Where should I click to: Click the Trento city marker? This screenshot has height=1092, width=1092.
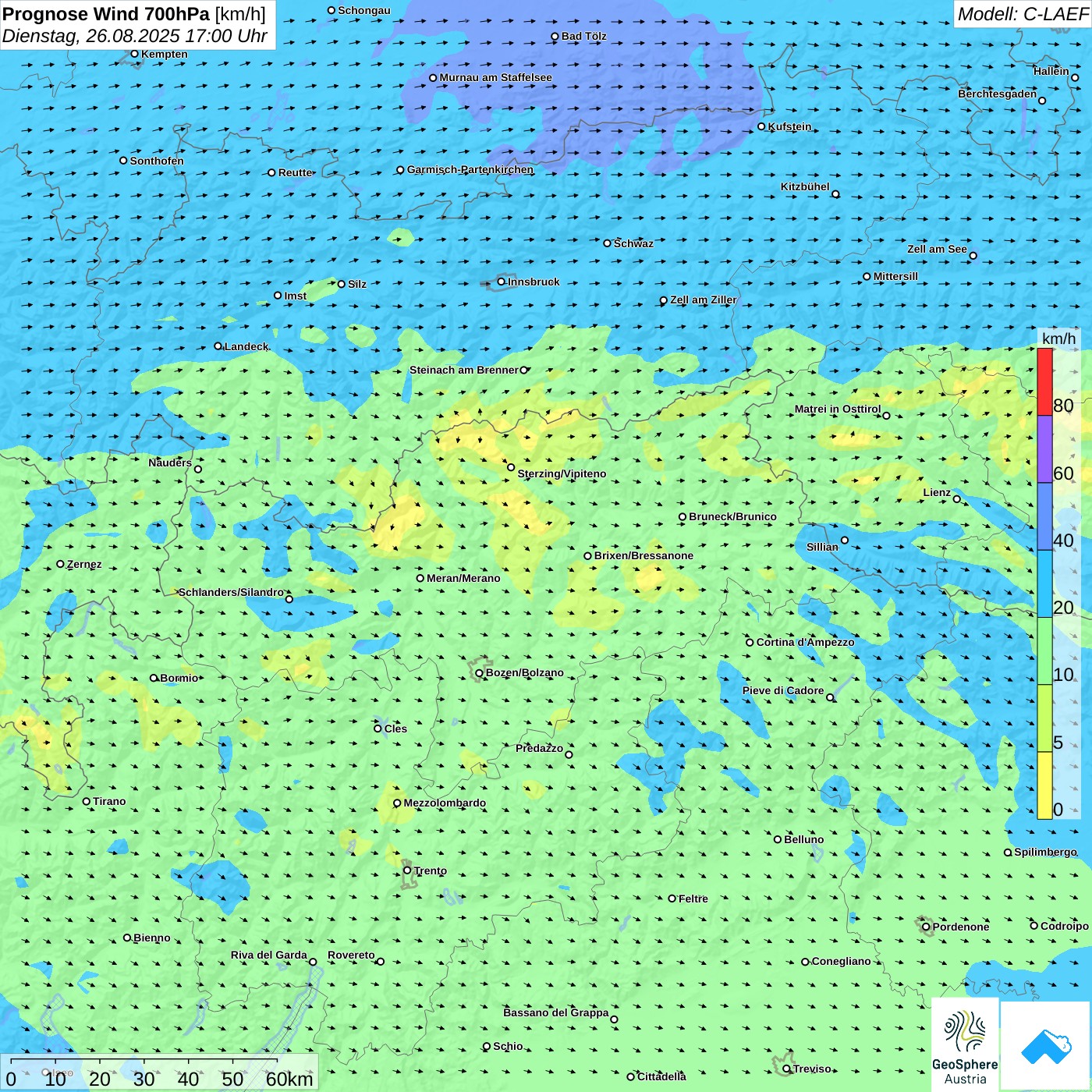407,870
